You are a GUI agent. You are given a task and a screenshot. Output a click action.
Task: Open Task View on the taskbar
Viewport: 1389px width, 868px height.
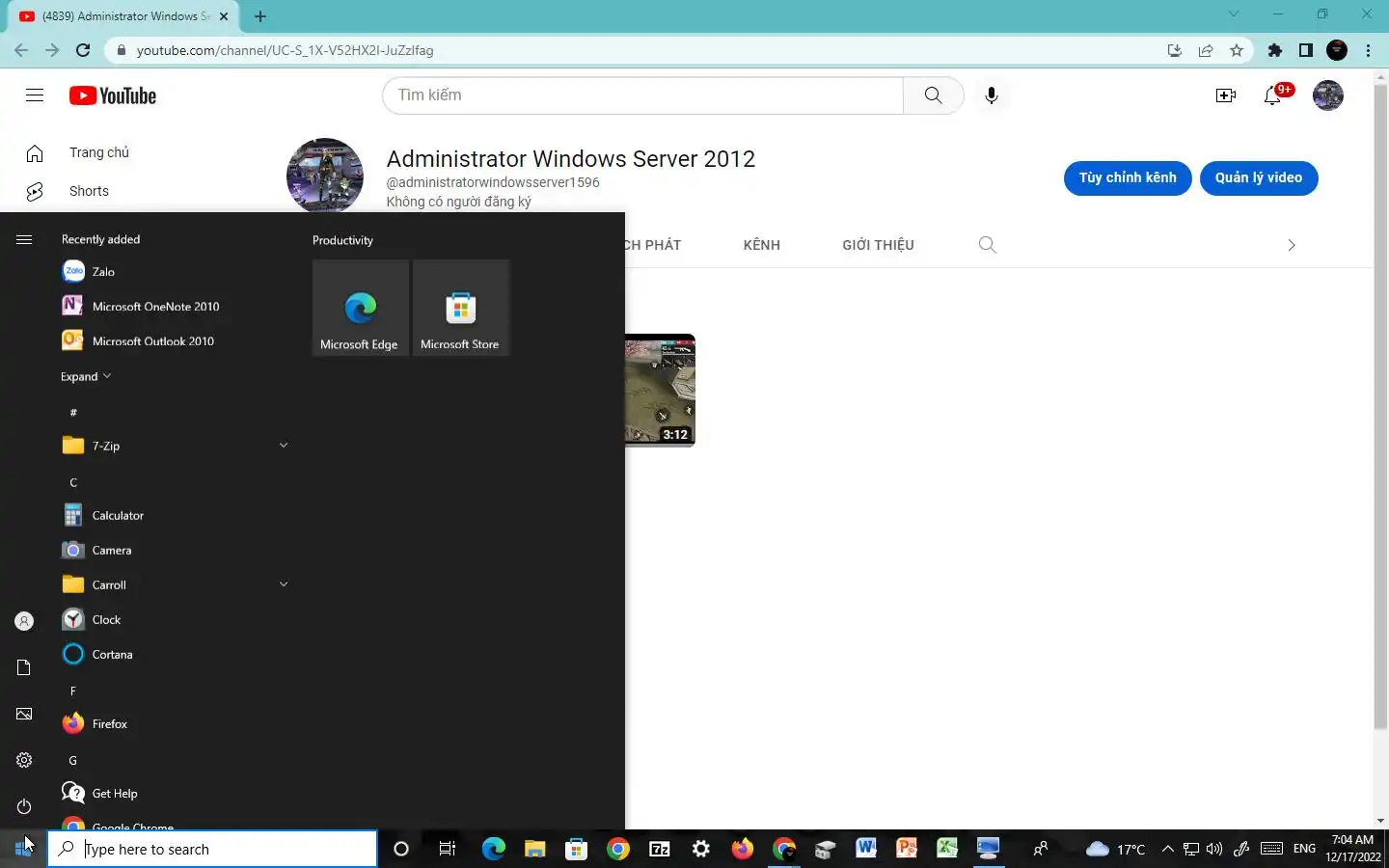click(x=447, y=849)
